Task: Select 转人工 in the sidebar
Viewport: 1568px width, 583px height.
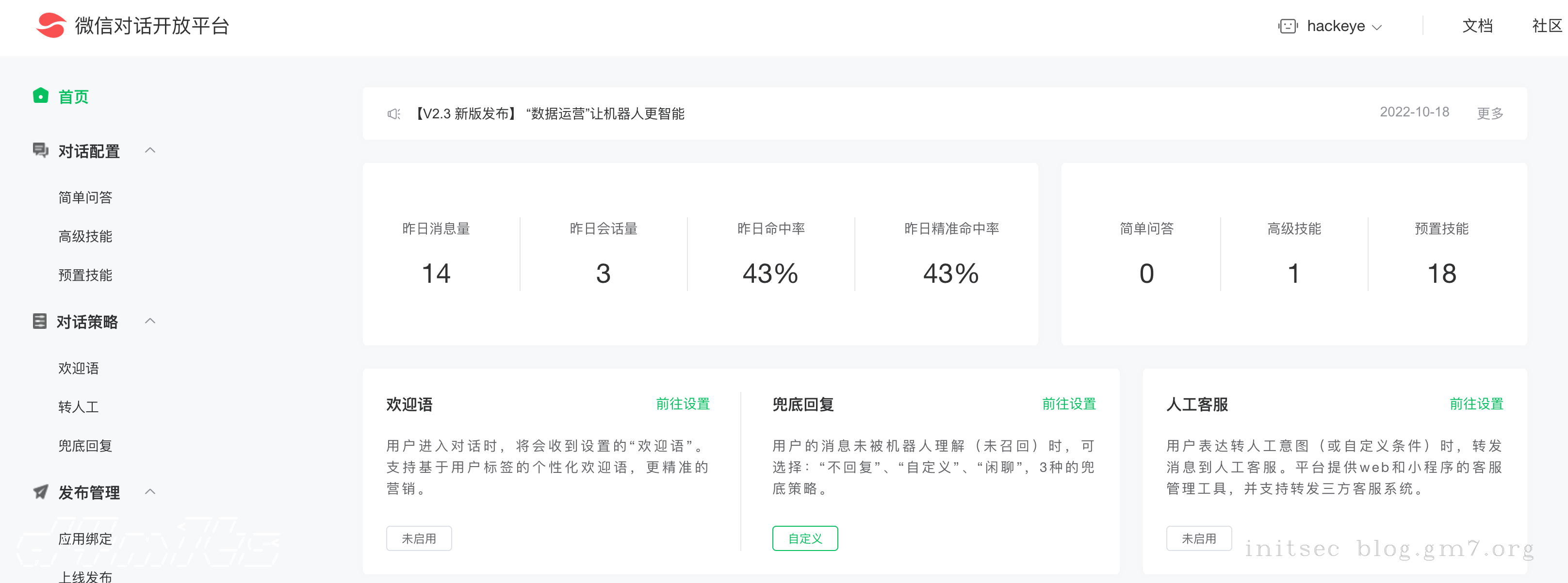Action: pyautogui.click(x=79, y=407)
